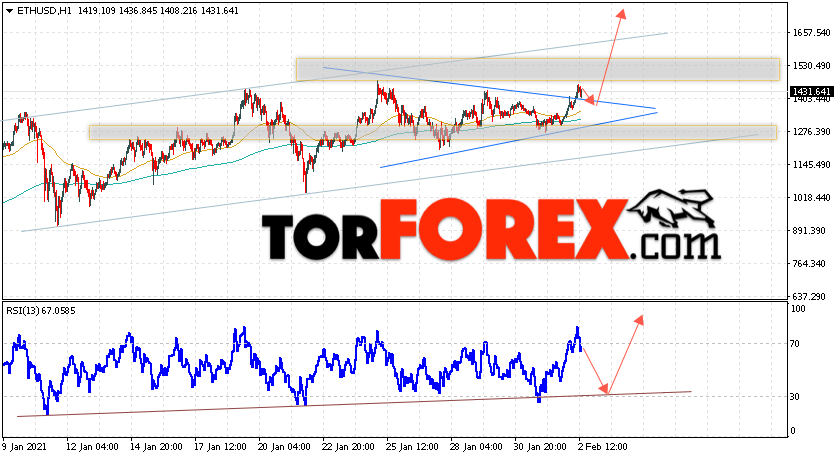Select the upper gray resistance zone rectangle
The height and width of the screenshot is (458, 838).
pyautogui.click(x=538, y=69)
